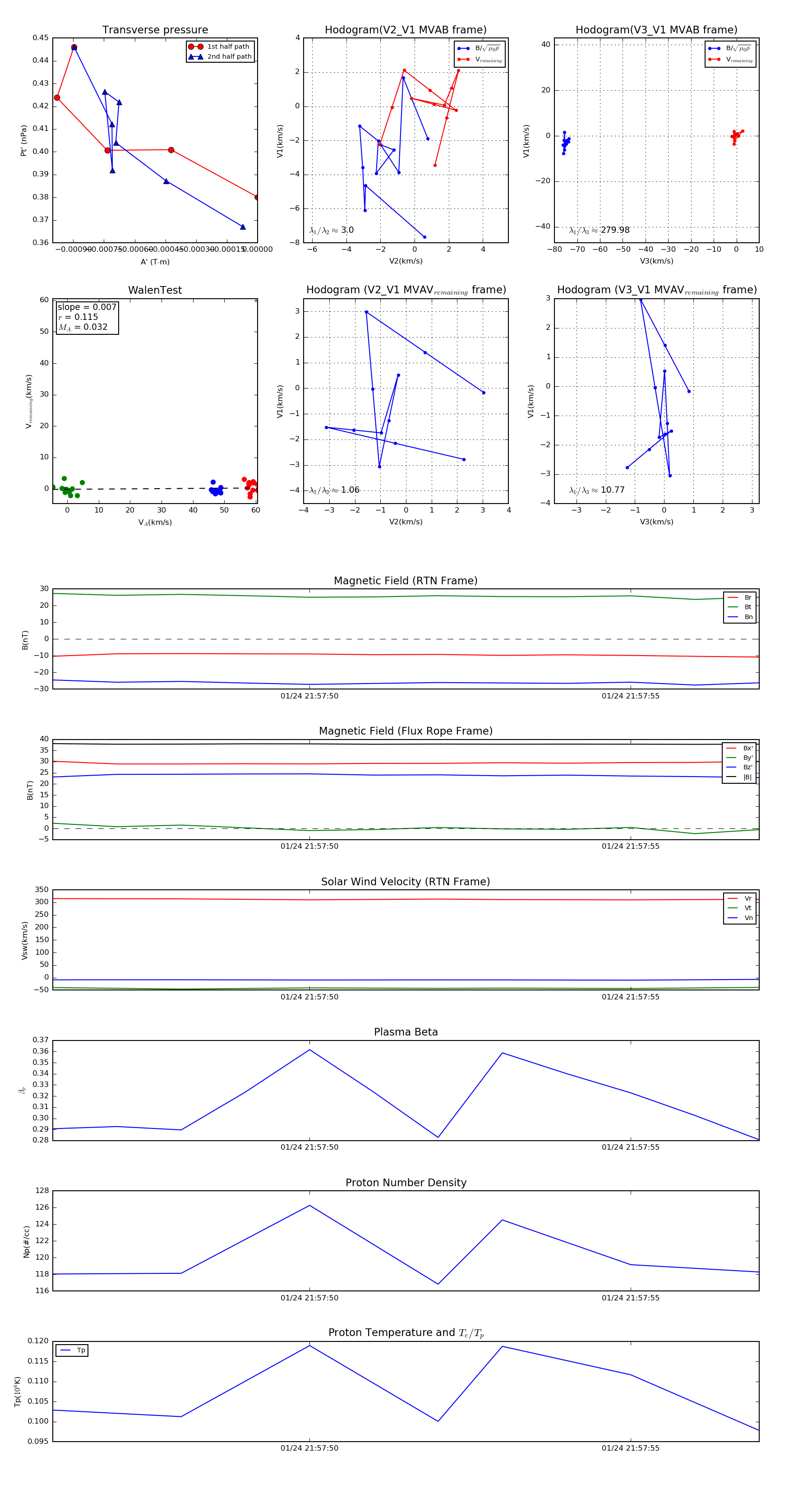Viewport: 812px width, 1489px height.
Task: Click the 'Vsw(km/s)' axis label
Action: pyautogui.click(x=25, y=940)
